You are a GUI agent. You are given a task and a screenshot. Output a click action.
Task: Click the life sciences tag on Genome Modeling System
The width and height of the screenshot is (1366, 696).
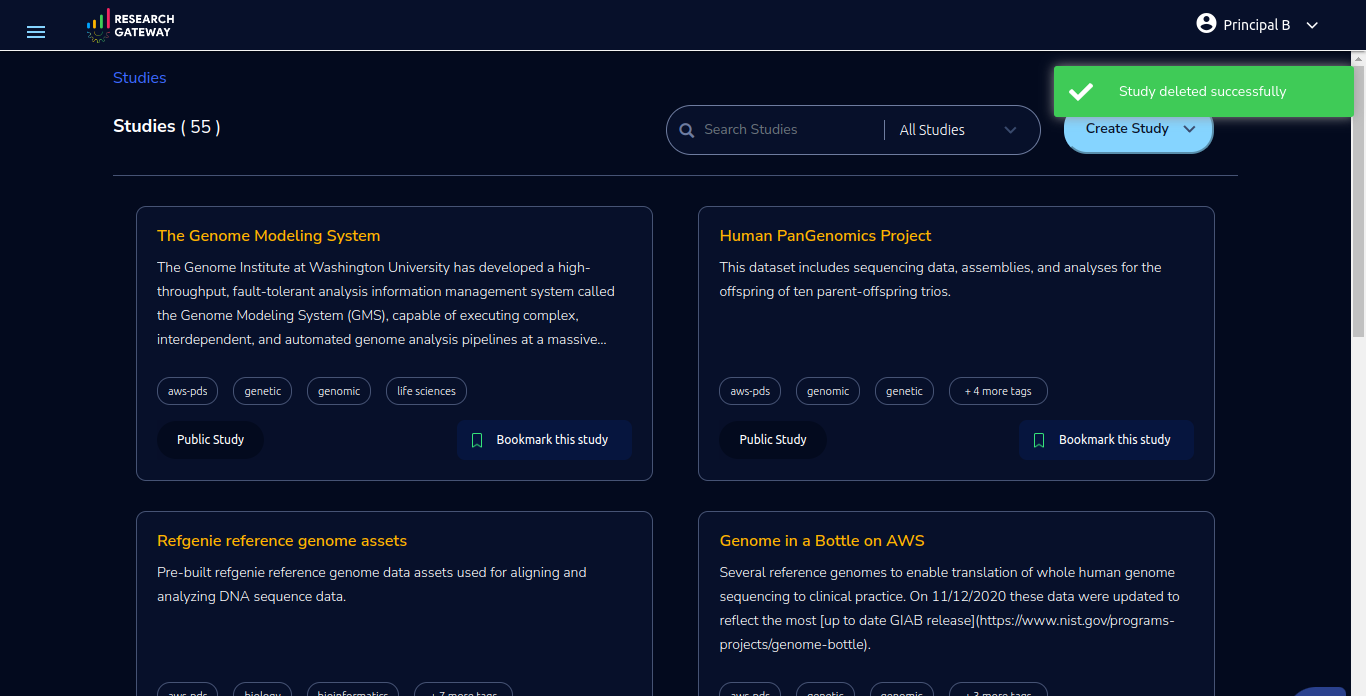click(426, 391)
